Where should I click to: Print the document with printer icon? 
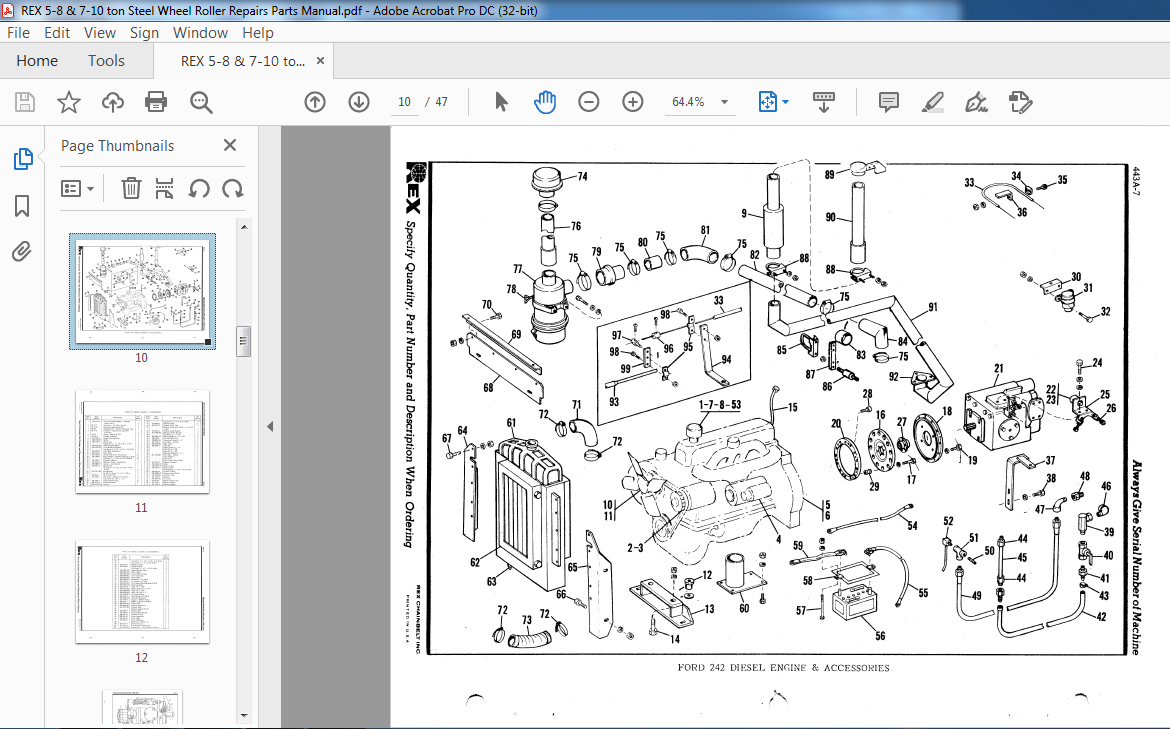pyautogui.click(x=156, y=101)
